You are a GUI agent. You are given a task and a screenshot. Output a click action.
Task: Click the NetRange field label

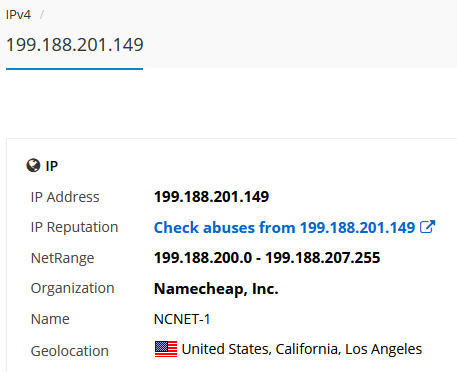point(62,258)
